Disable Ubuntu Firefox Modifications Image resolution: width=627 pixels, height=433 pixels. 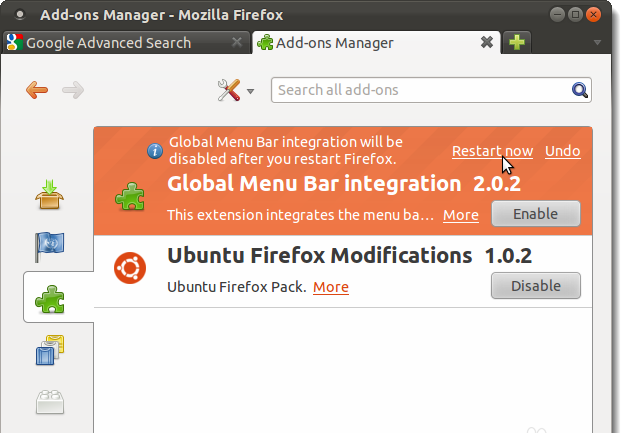[x=536, y=286]
